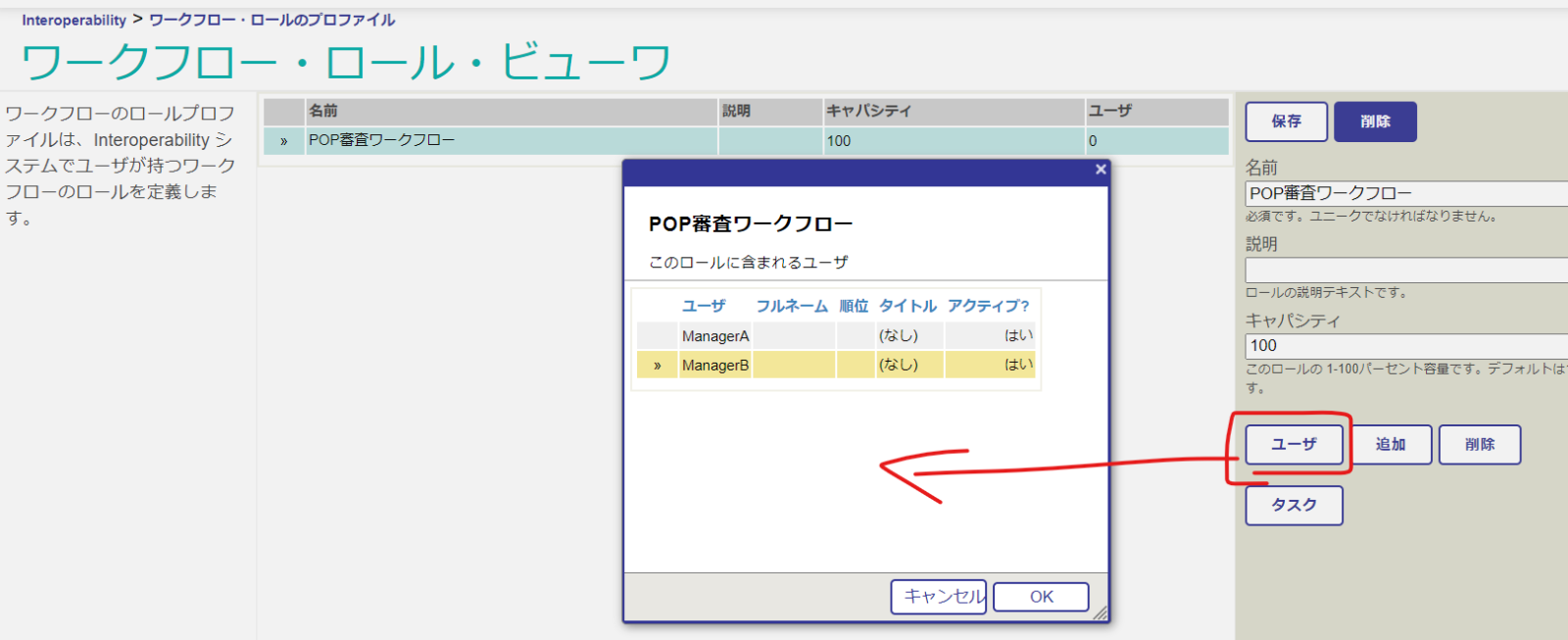Click the 追加 button
The width and height of the screenshot is (1568, 640).
click(x=1390, y=444)
